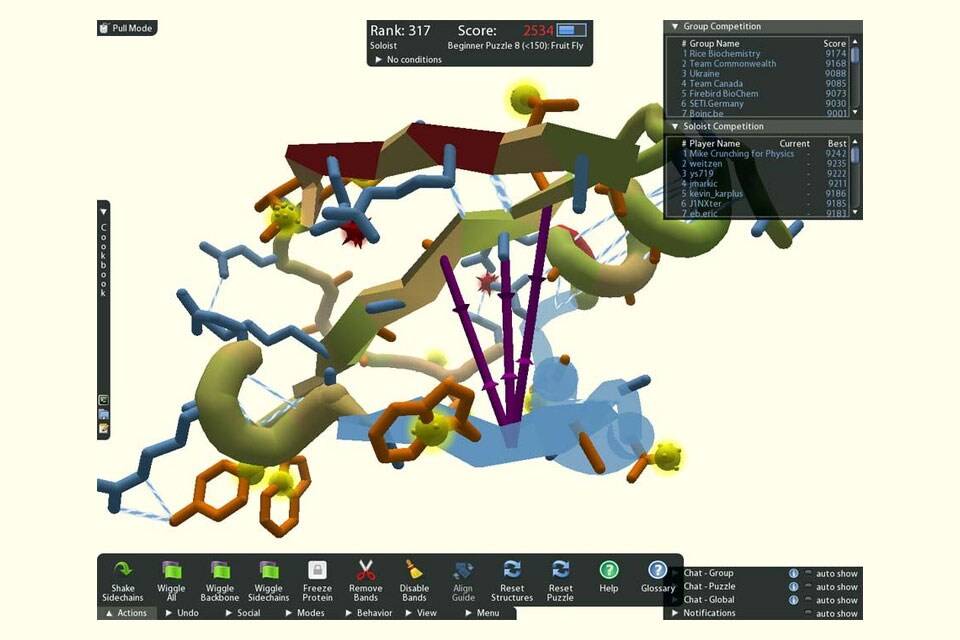Open the Social menu
The height and width of the screenshot is (640, 960).
pos(242,612)
